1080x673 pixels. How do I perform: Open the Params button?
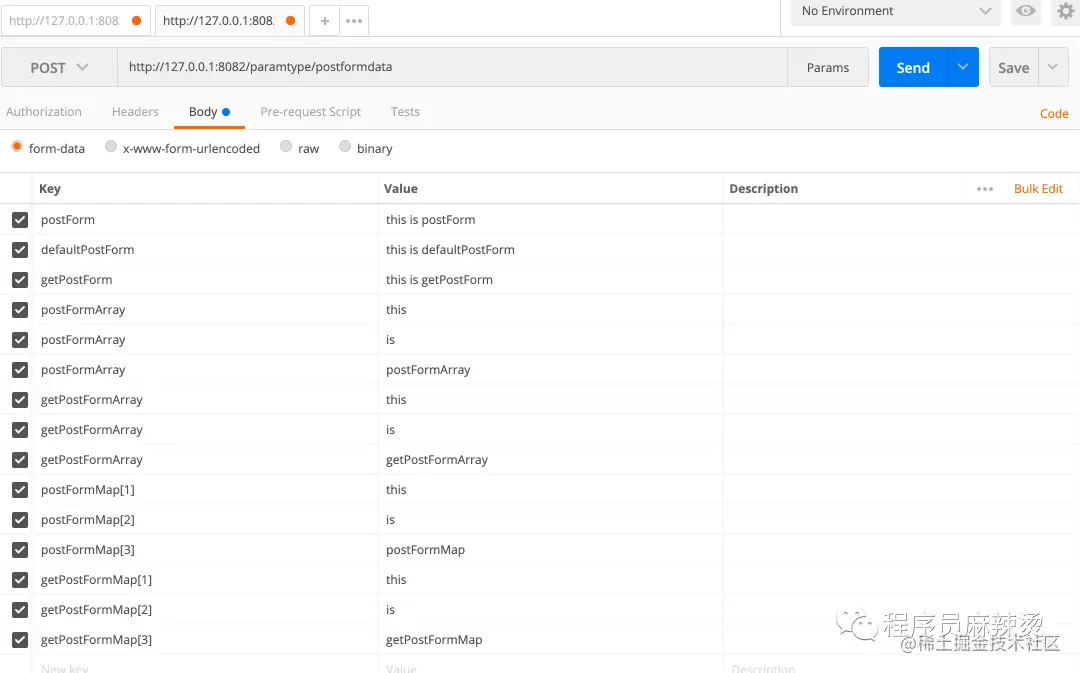tap(828, 68)
